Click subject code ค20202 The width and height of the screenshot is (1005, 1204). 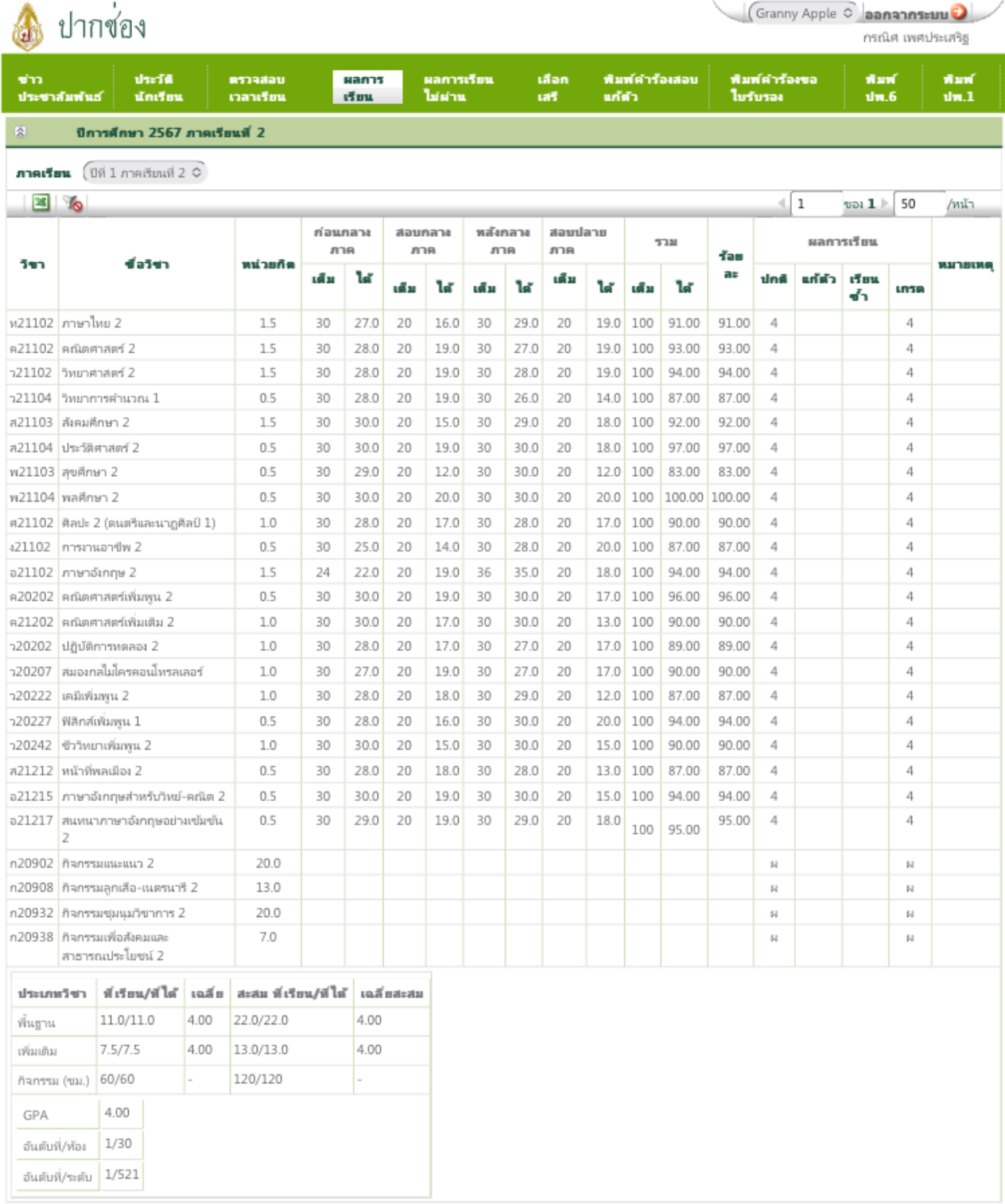tap(32, 596)
